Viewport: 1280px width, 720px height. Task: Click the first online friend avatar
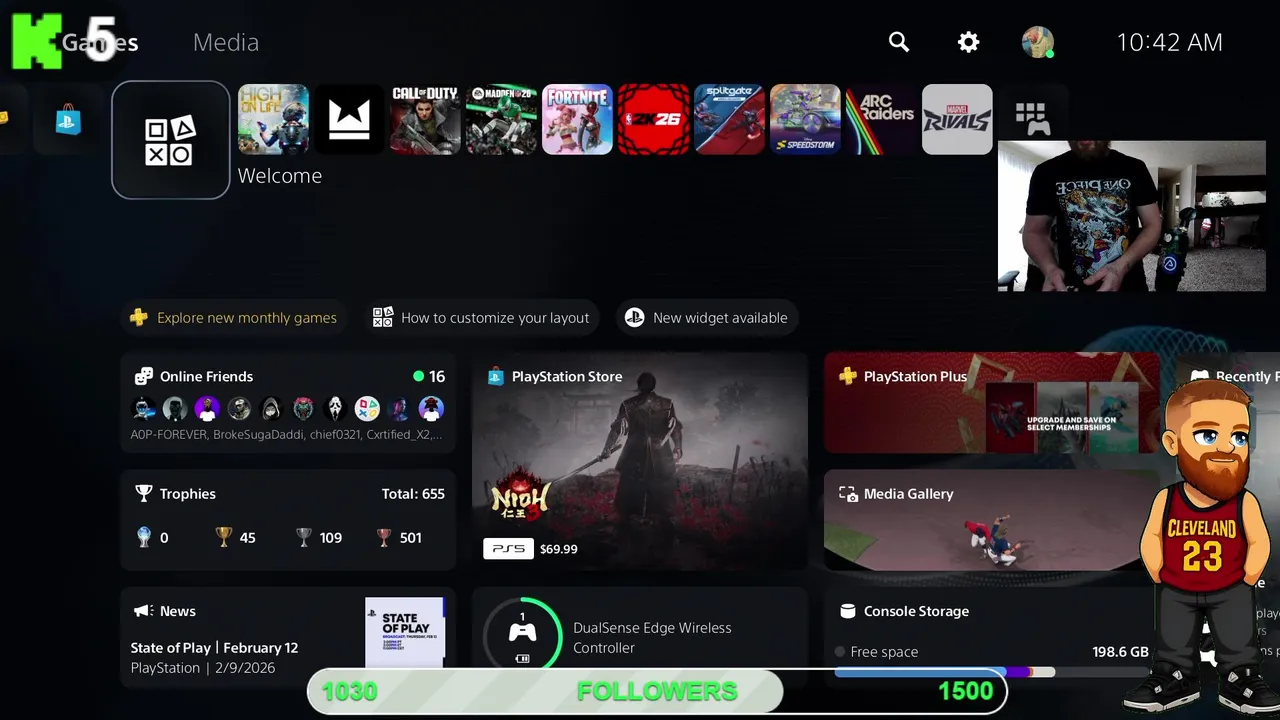[x=144, y=408]
